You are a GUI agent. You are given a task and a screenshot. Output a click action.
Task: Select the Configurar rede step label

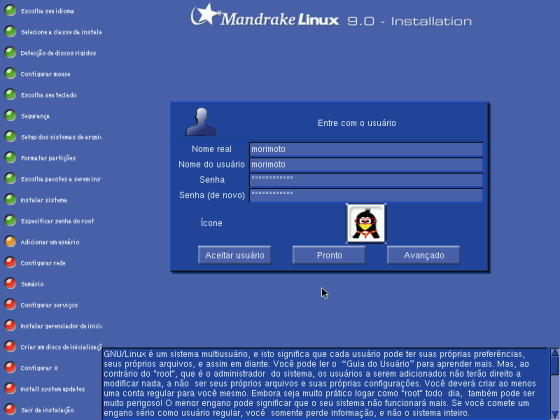(x=43, y=263)
